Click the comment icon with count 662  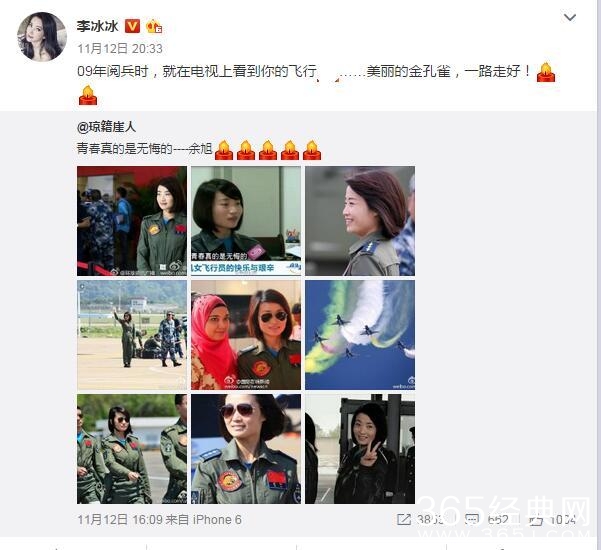point(472,520)
